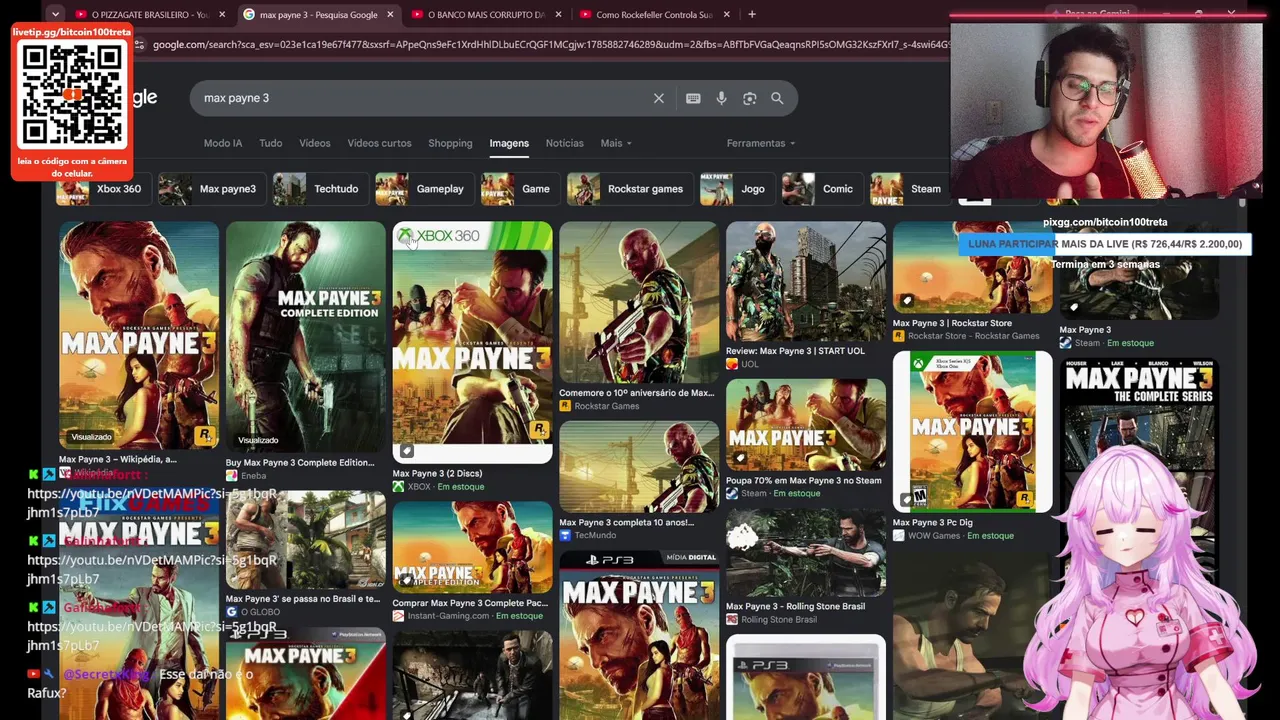
Task: Select the 'Videos' results tab
Action: point(315,143)
